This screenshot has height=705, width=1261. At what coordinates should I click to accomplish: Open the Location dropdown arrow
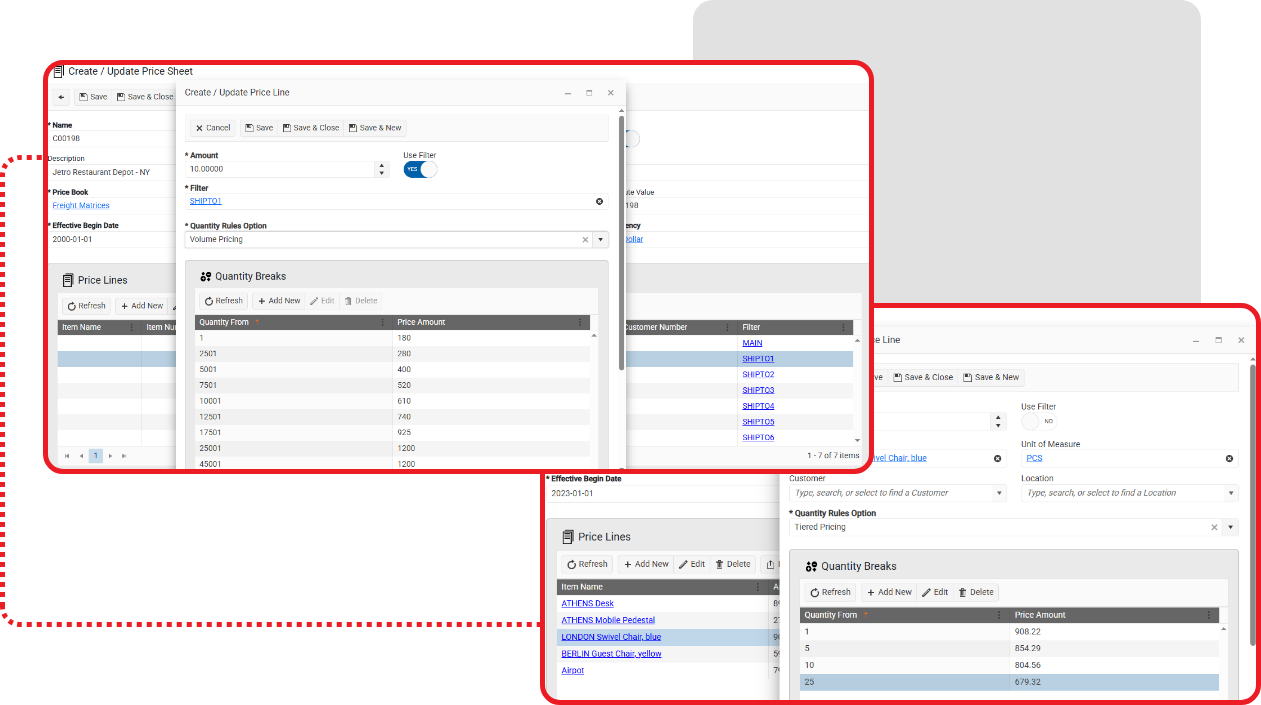tap(1230, 493)
